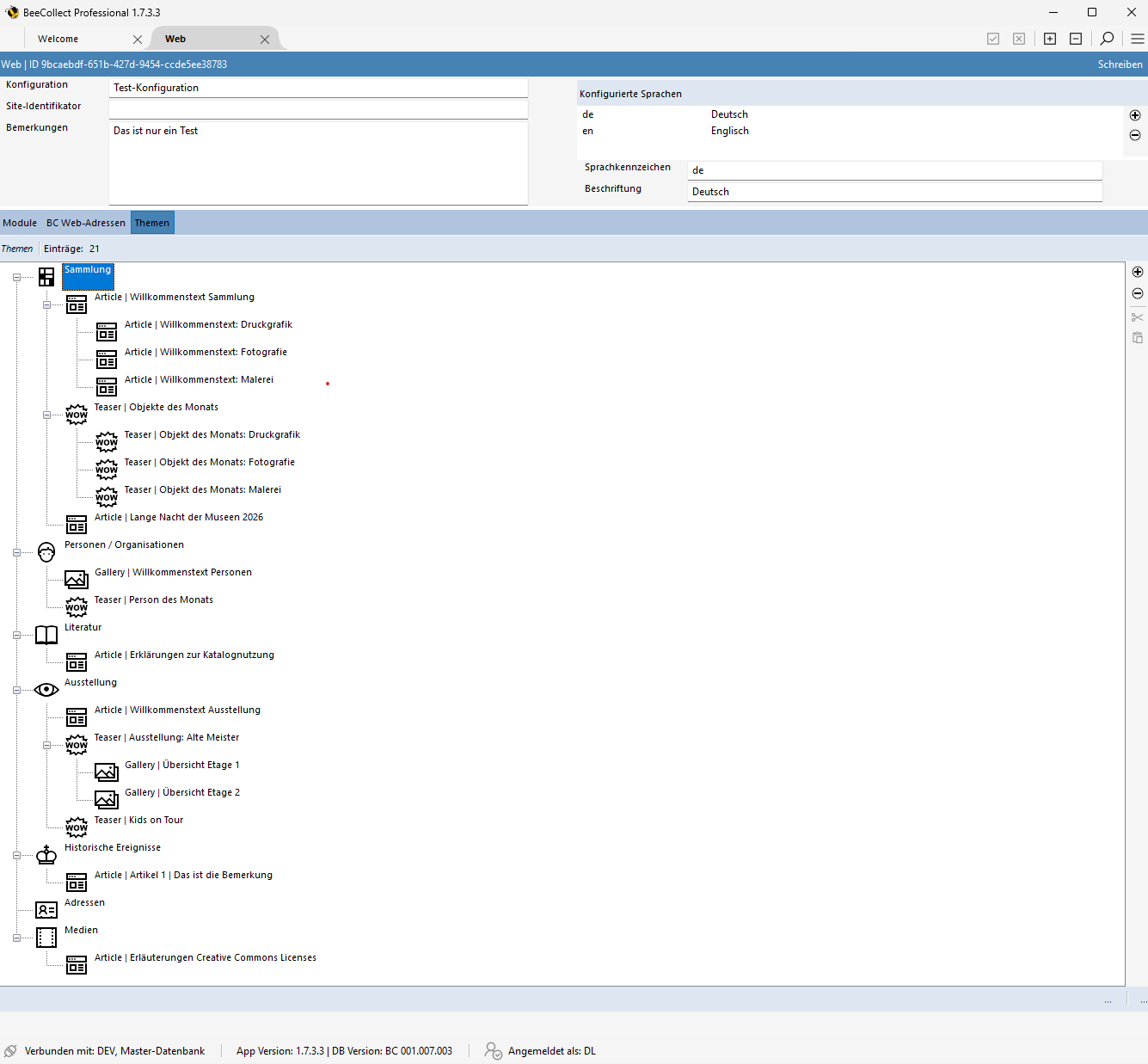
Task: Collapse the Sammlung tree node
Action: [x=16, y=277]
